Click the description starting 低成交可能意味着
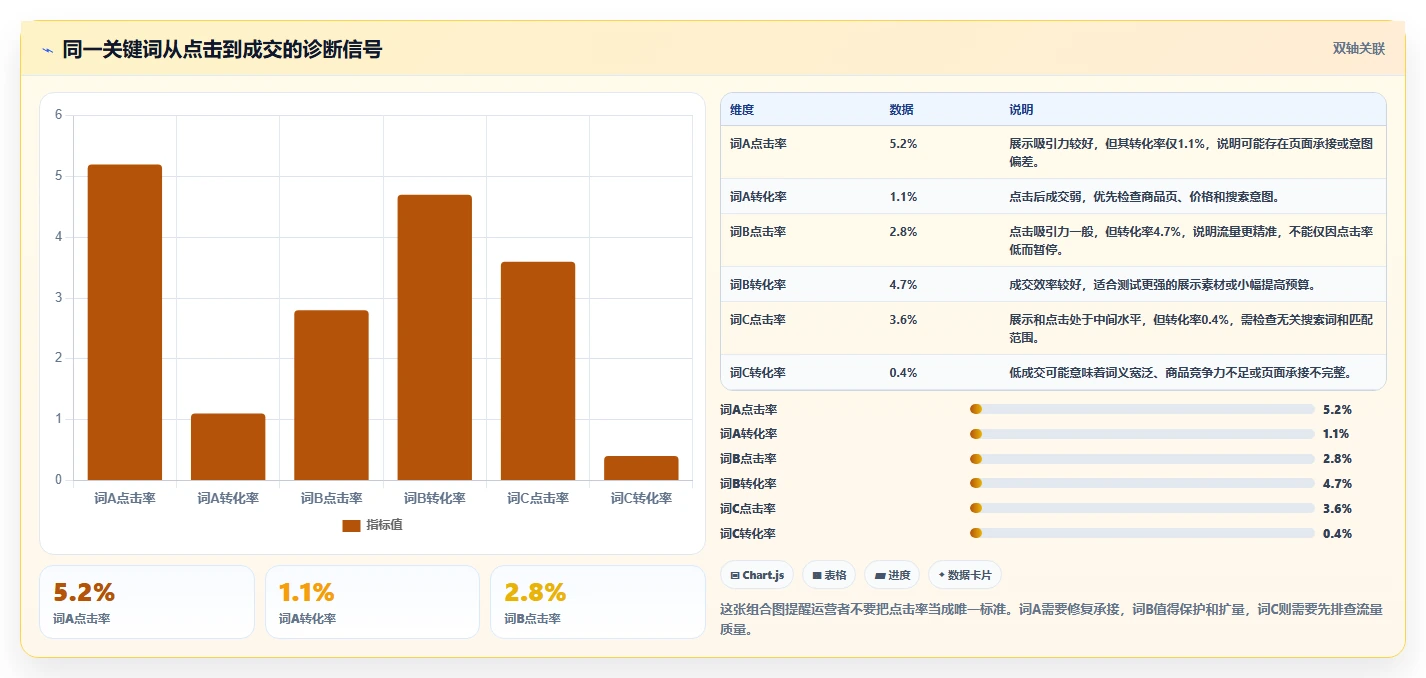Screen dimensions: 1426x678 coord(1181,373)
